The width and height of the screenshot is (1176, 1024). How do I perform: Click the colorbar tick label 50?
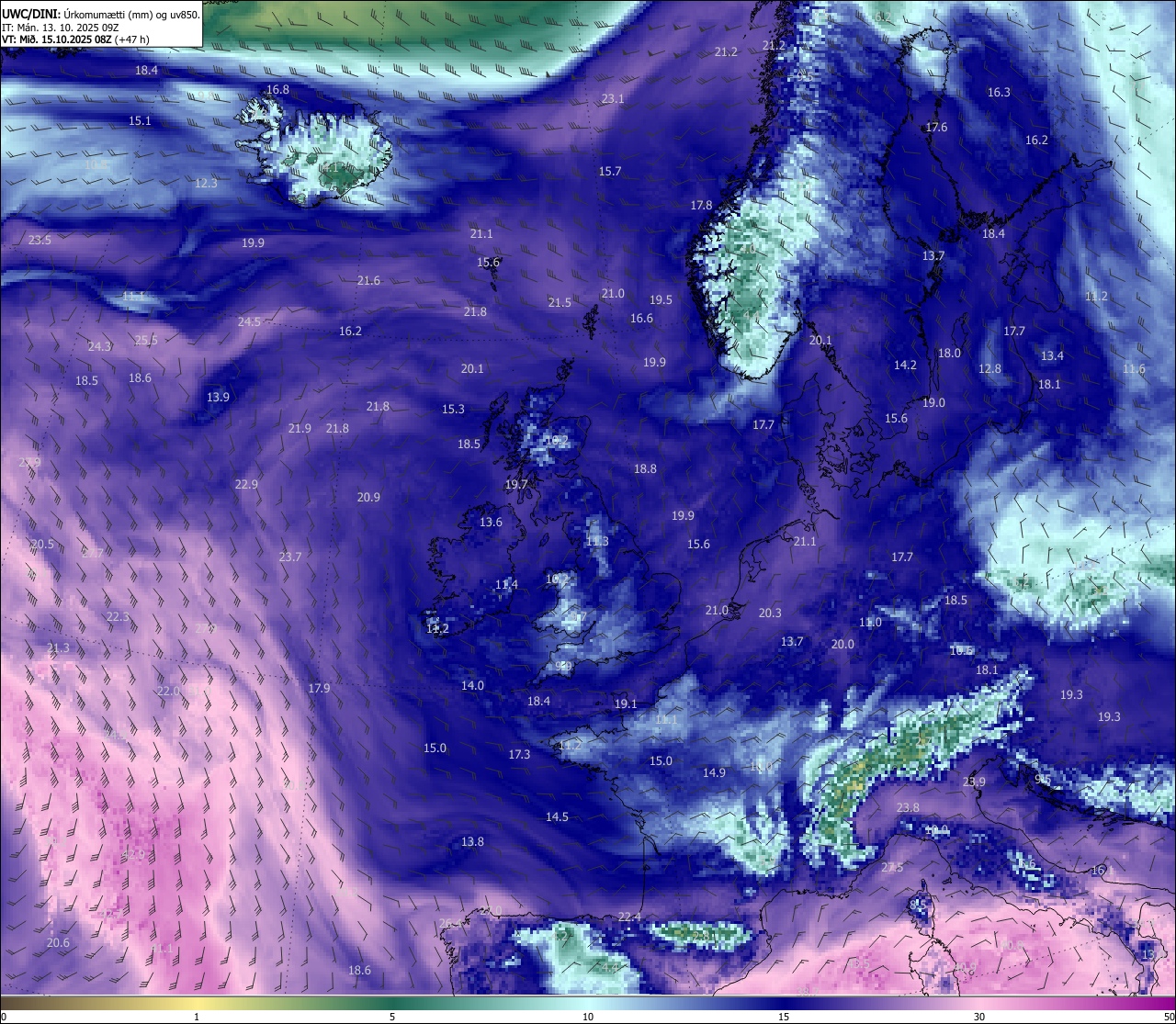[x=1169, y=1017]
